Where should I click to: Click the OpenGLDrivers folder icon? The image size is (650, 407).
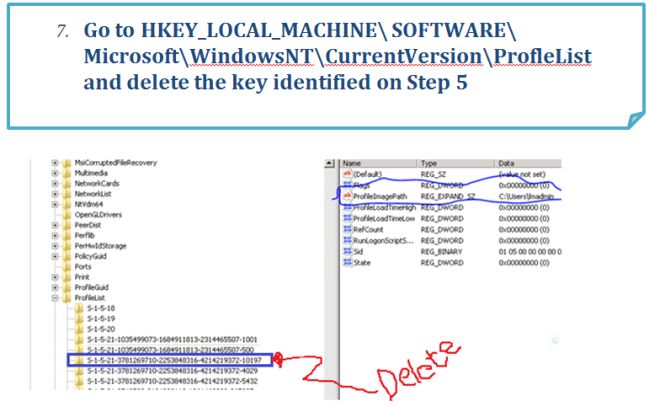click(66, 215)
